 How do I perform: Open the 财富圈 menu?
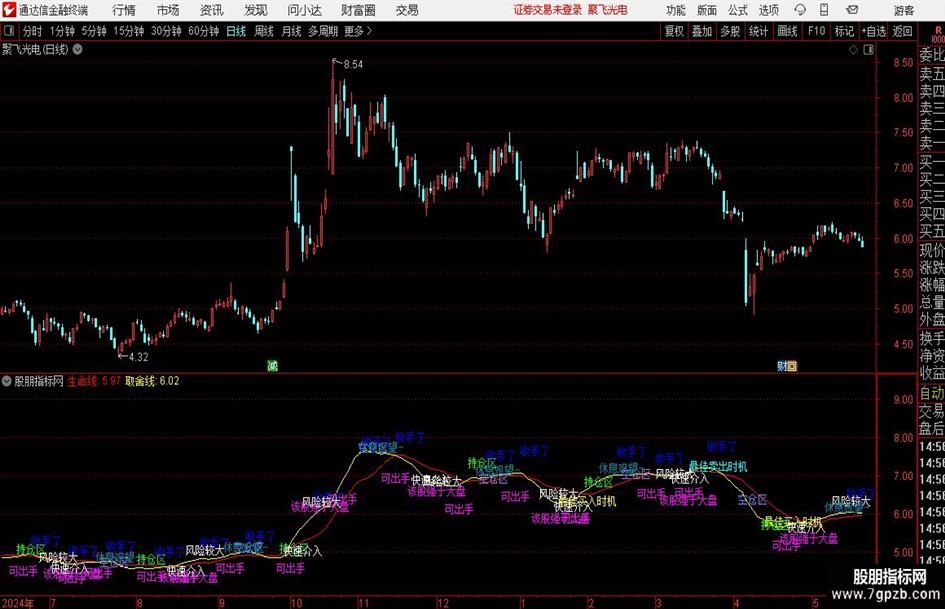point(358,10)
